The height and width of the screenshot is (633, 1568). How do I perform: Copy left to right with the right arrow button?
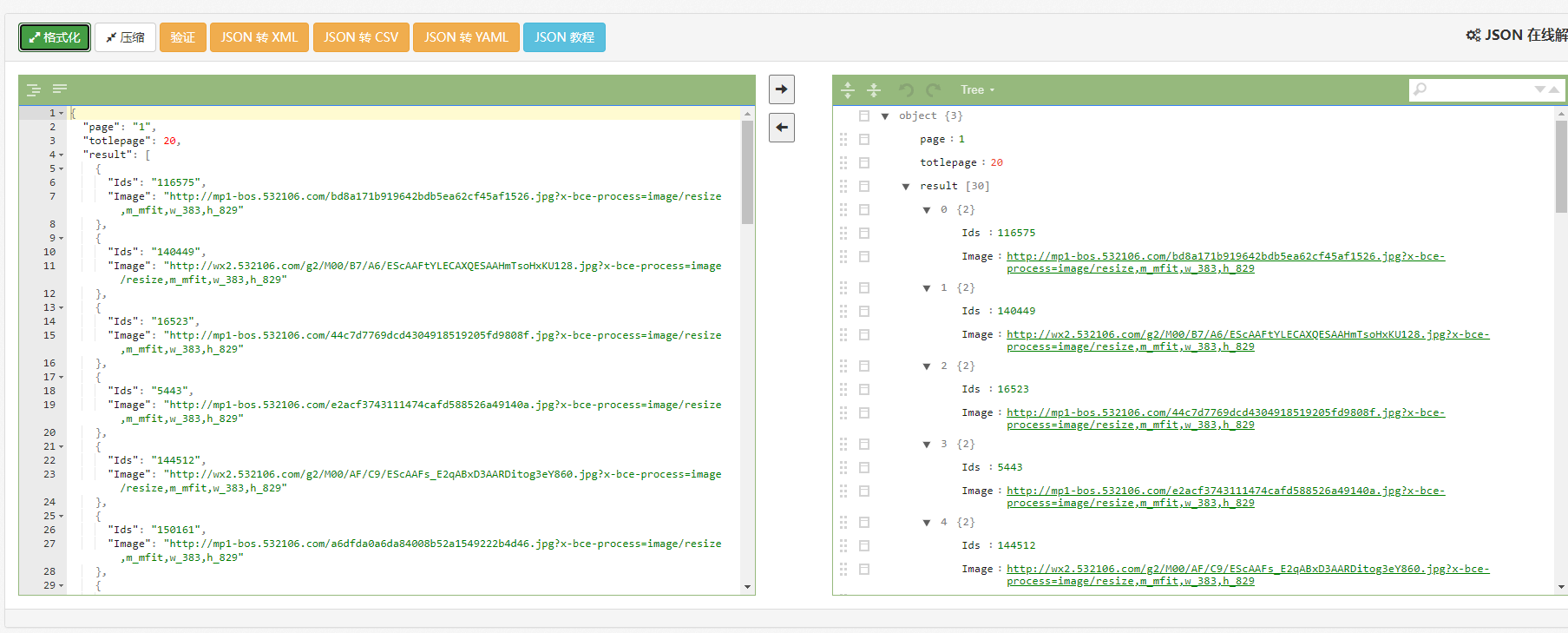point(782,89)
